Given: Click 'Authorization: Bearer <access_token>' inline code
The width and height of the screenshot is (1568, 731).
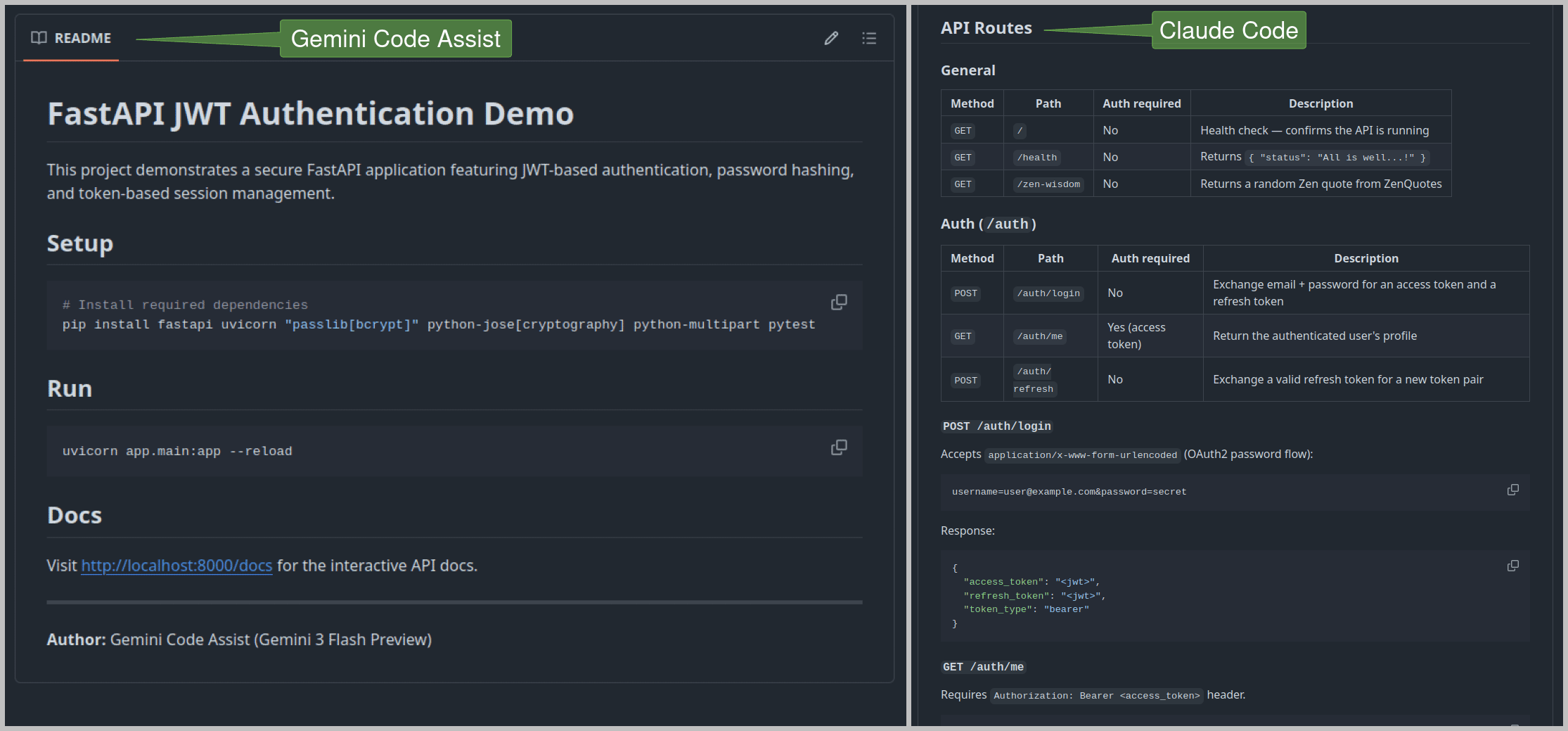Looking at the screenshot, I should pos(1097,696).
